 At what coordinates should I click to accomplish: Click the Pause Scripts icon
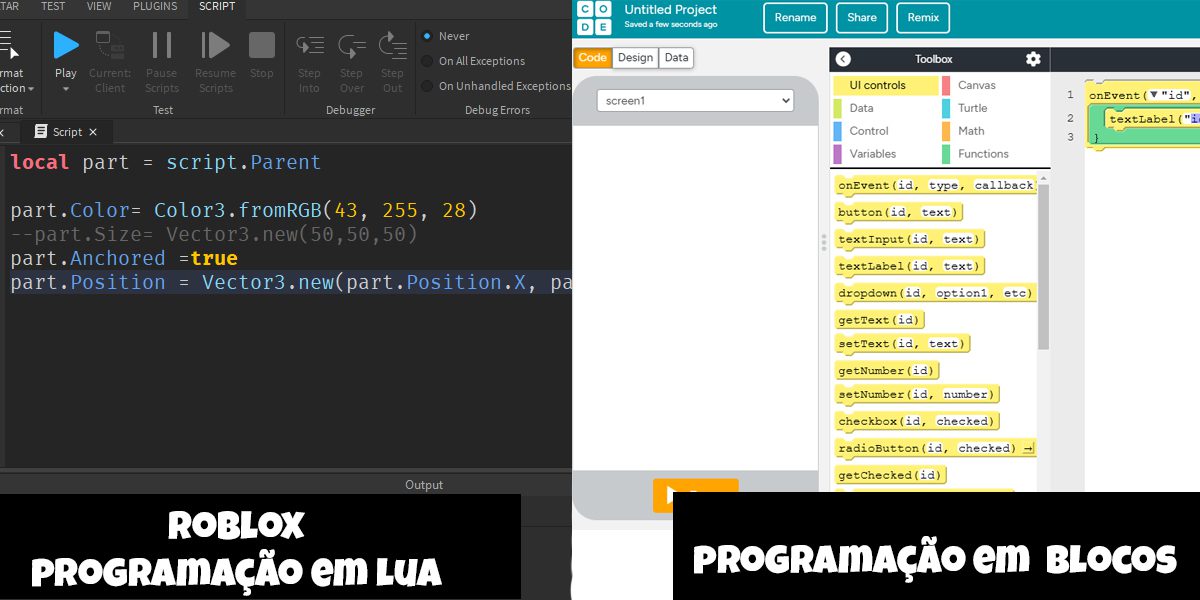tap(161, 45)
